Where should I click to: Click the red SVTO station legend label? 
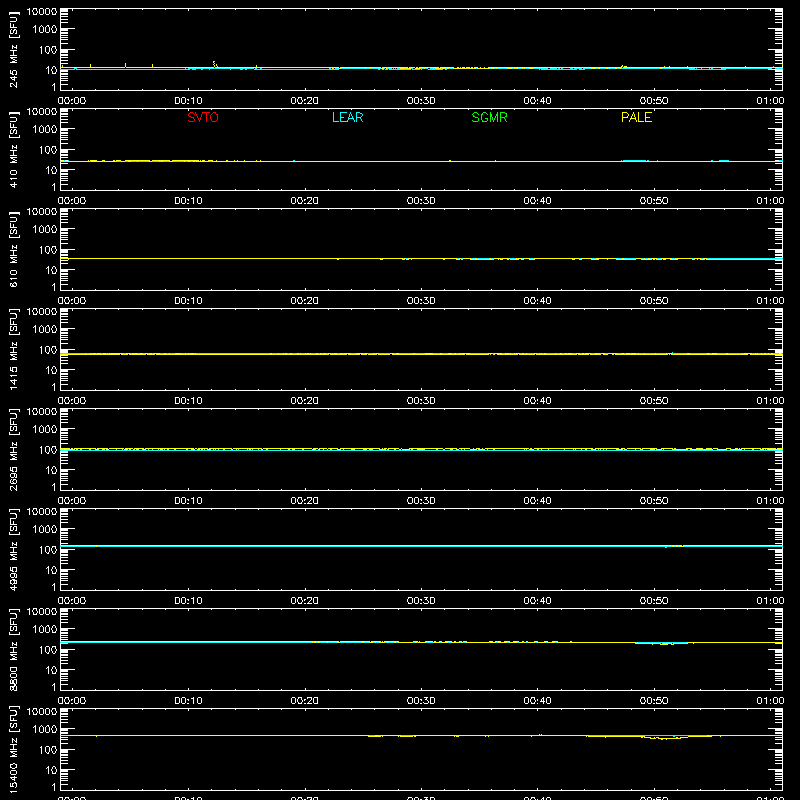point(203,117)
